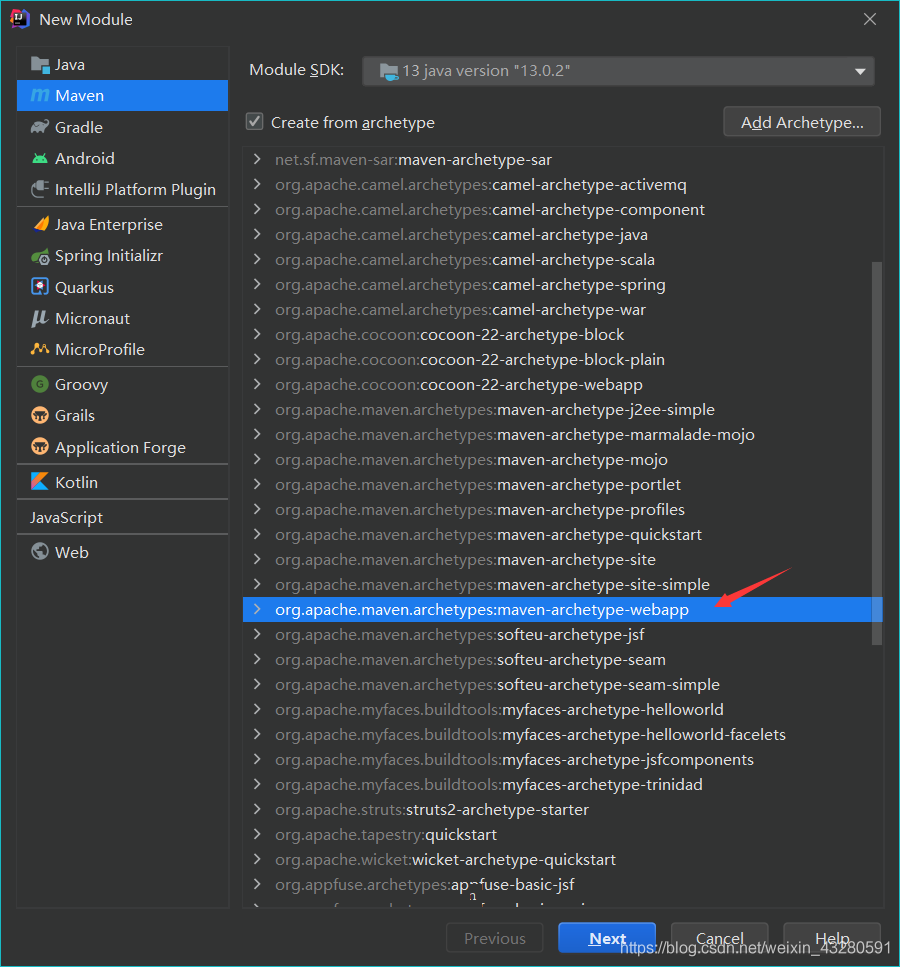Click the IntelliJ logo in title bar
900x967 pixels.
click(20, 19)
